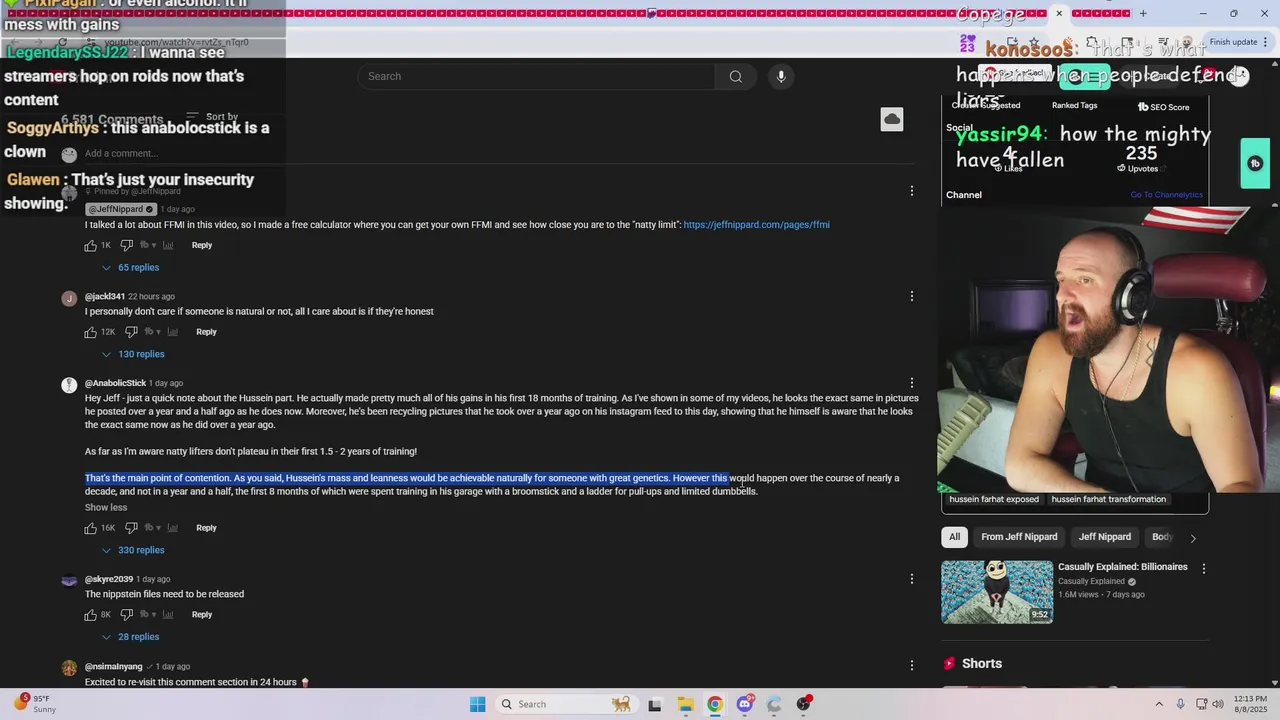The image size is (1280, 720).
Task: Open the Sort by comments dropdown
Action: point(212,117)
